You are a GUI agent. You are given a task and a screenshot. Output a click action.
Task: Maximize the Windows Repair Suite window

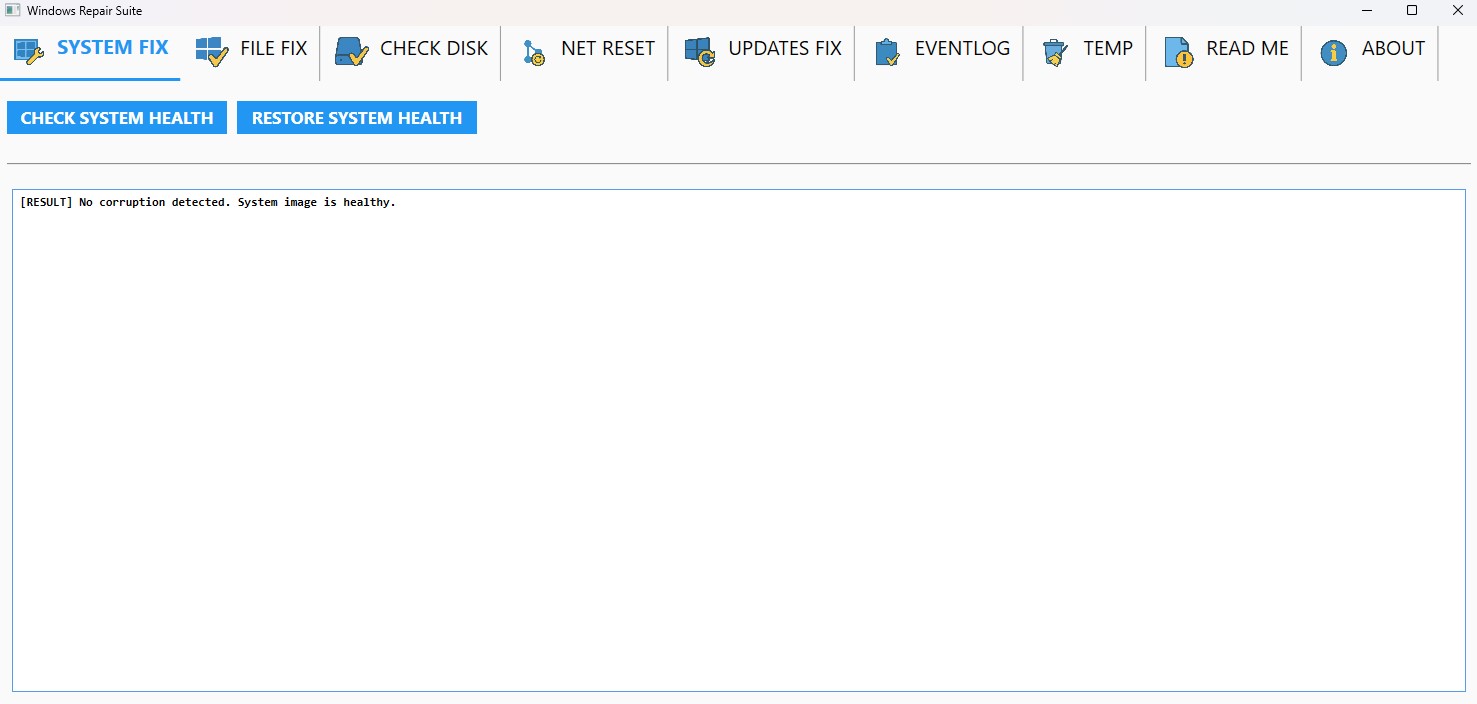pyautogui.click(x=1412, y=10)
